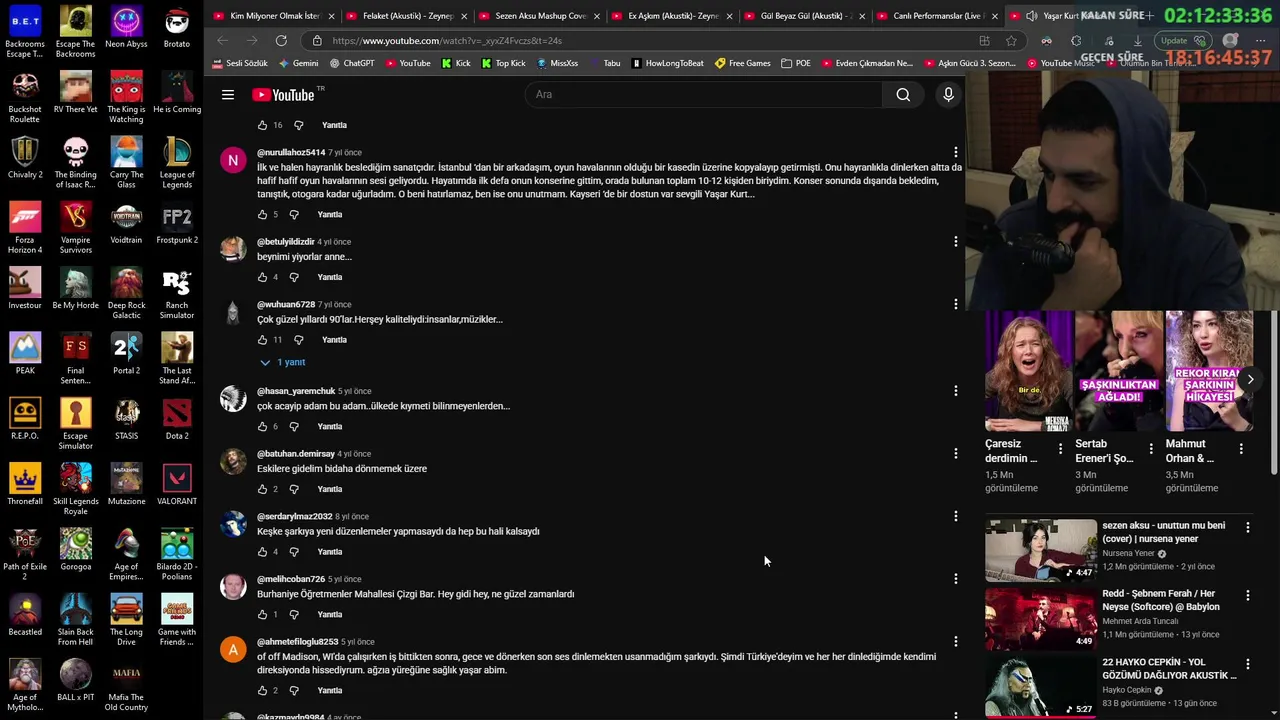1280x720 pixels.
Task: Go back in browser history
Action: point(222,41)
